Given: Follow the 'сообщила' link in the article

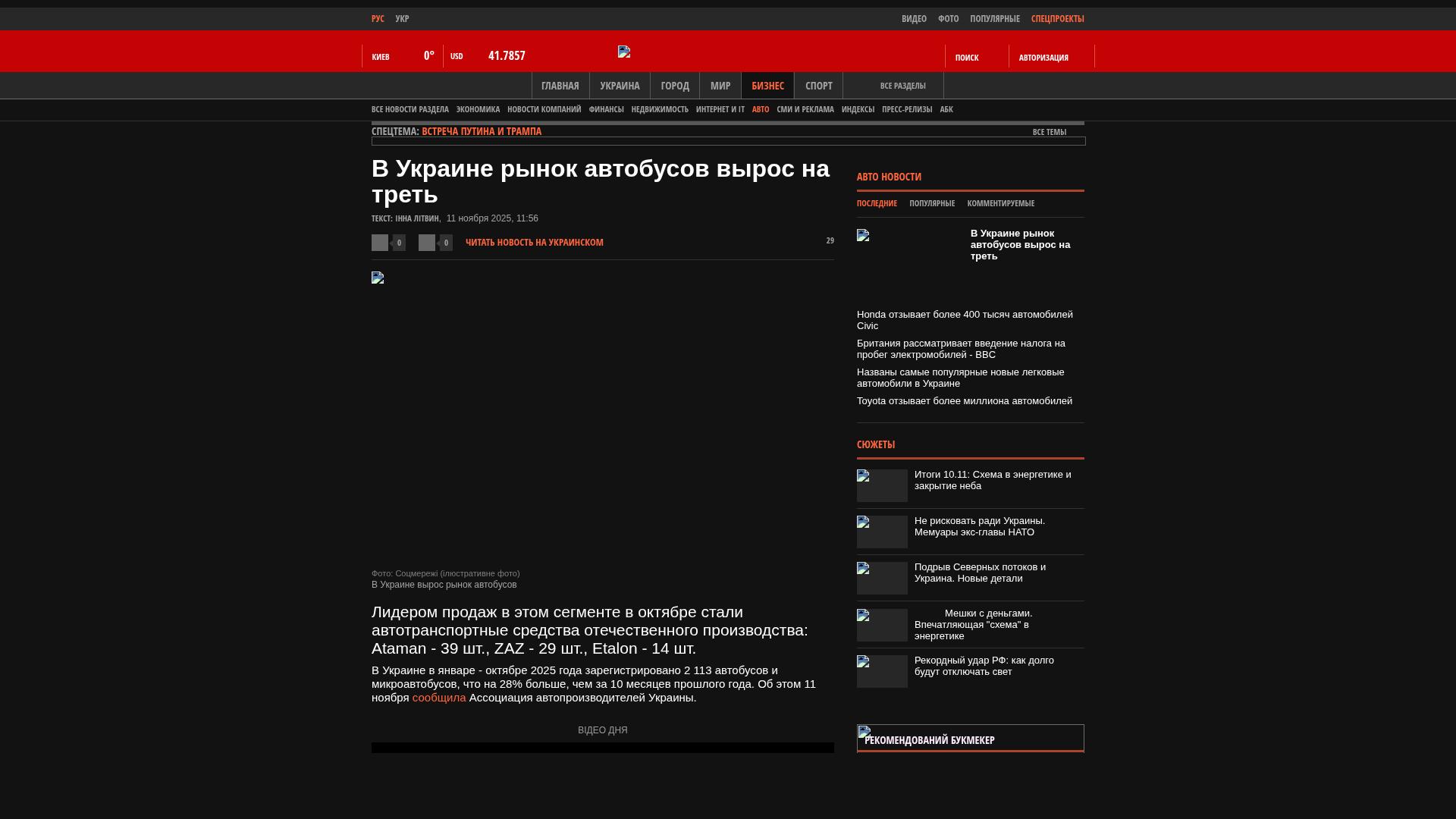Looking at the screenshot, I should (x=438, y=698).
